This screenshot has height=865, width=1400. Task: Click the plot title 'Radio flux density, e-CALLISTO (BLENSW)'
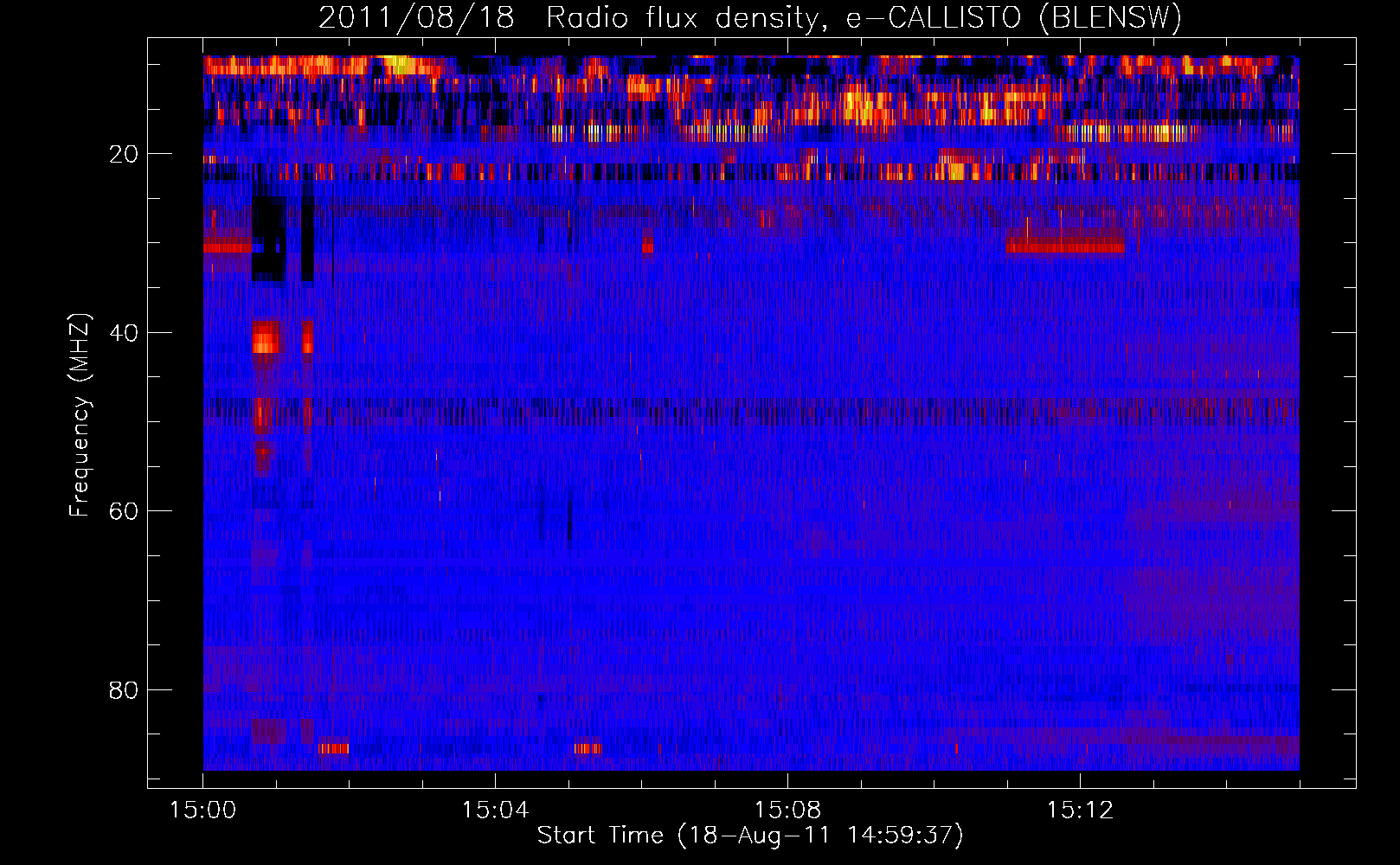[x=864, y=17]
